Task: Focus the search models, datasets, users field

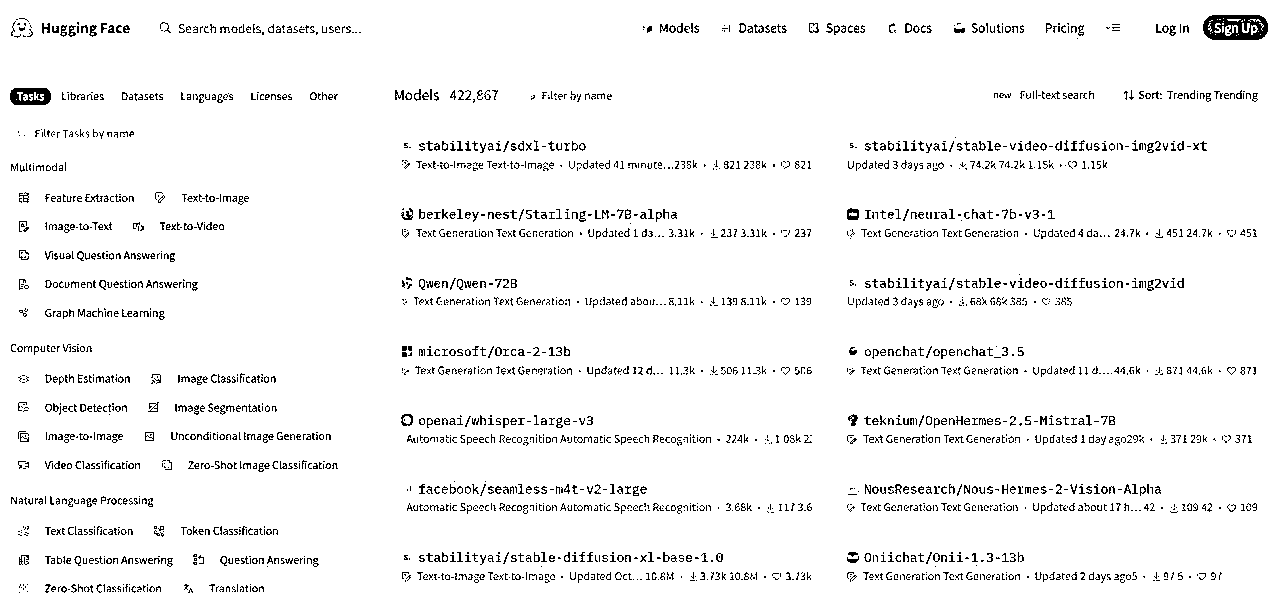Action: (x=270, y=28)
